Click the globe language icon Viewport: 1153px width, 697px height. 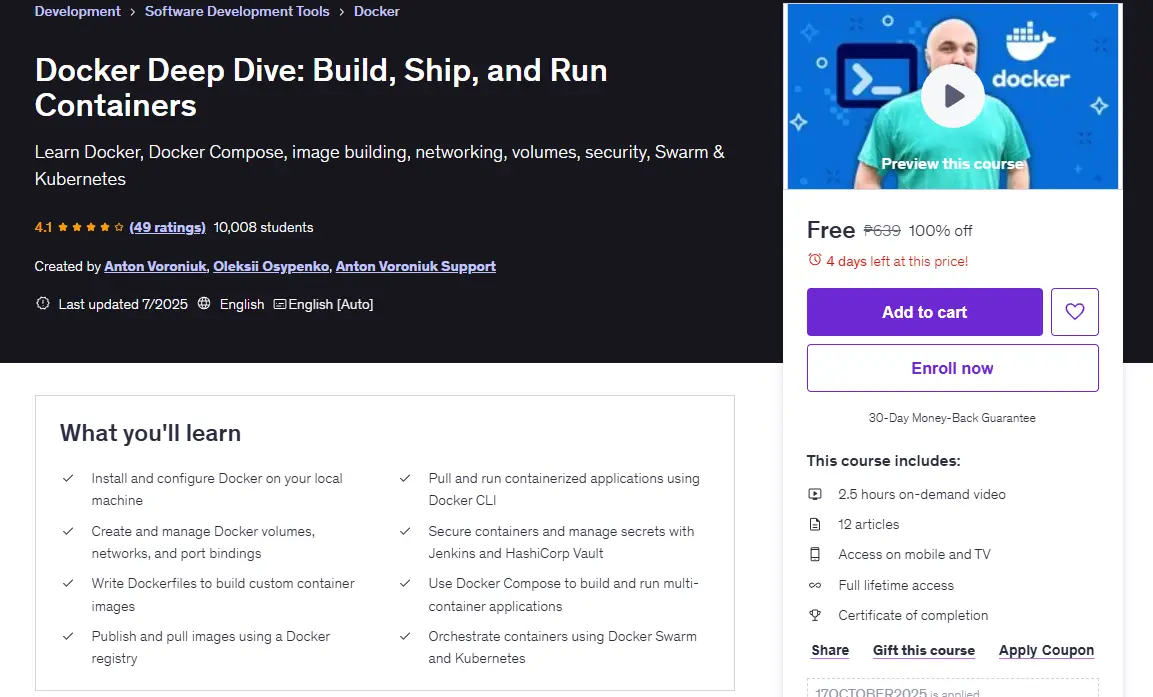pyautogui.click(x=204, y=304)
